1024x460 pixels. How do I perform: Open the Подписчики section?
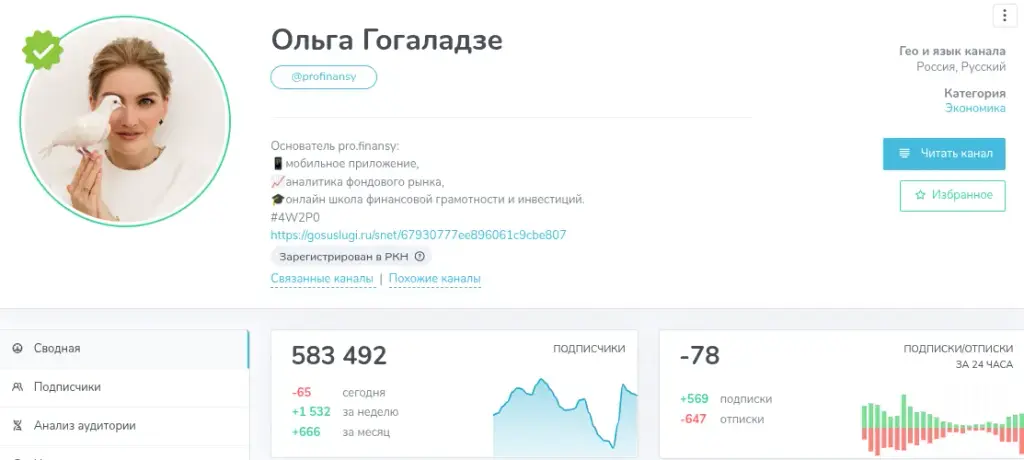[x=124, y=387]
